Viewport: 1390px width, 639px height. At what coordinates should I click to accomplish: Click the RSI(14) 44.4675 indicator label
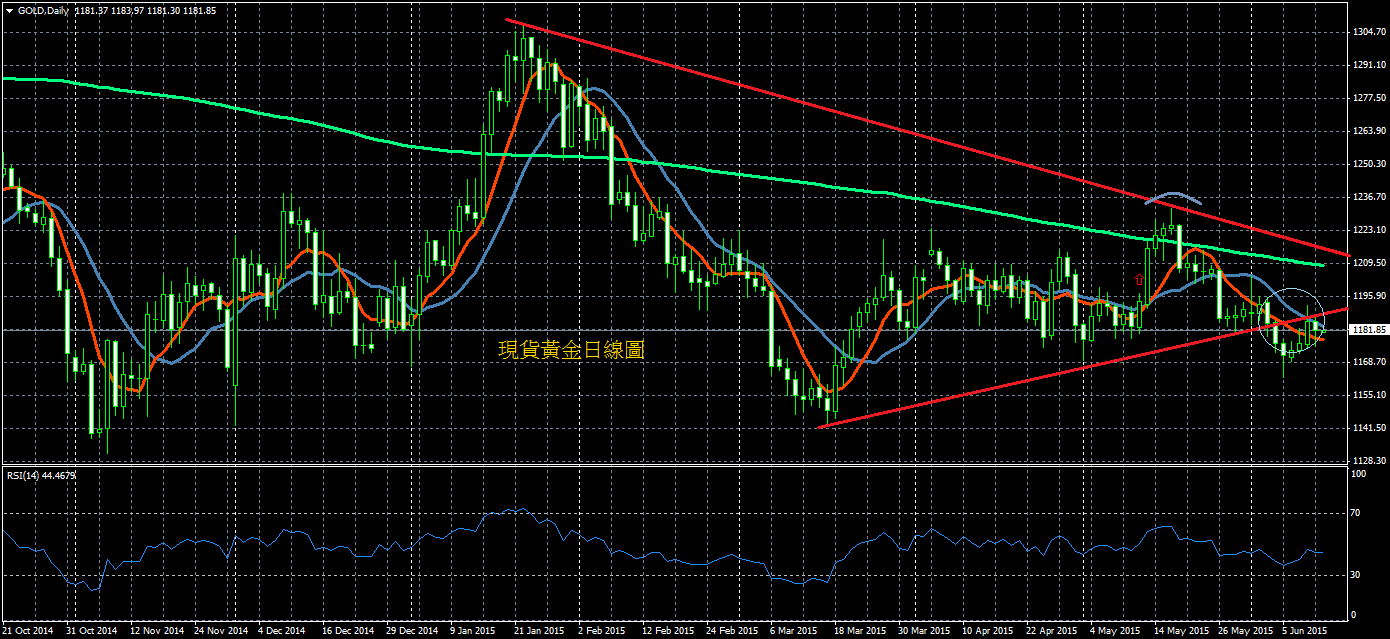[39, 475]
